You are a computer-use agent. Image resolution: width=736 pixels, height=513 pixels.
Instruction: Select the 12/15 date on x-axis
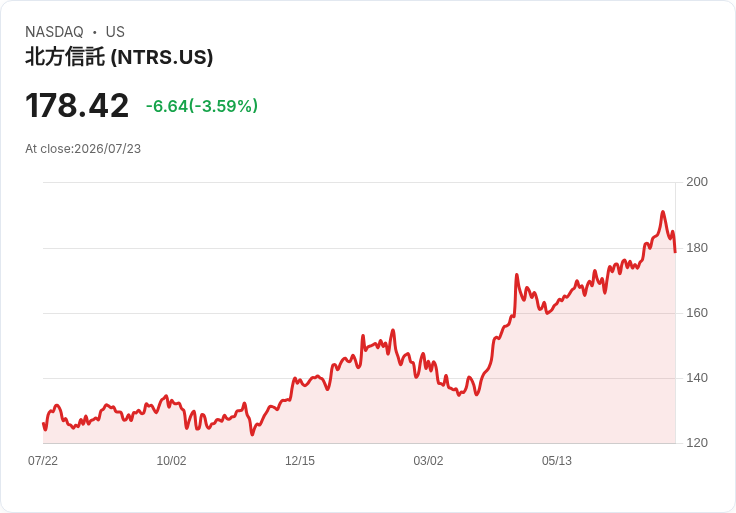coord(300,461)
